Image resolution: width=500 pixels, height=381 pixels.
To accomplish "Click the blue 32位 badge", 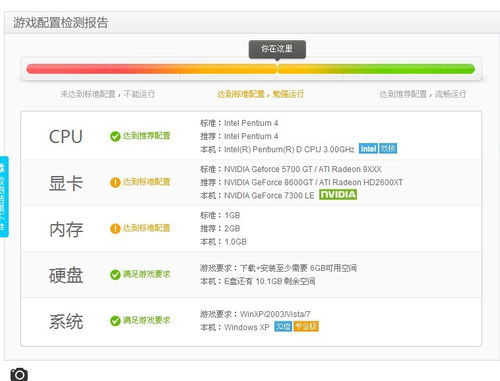I will coord(283,326).
